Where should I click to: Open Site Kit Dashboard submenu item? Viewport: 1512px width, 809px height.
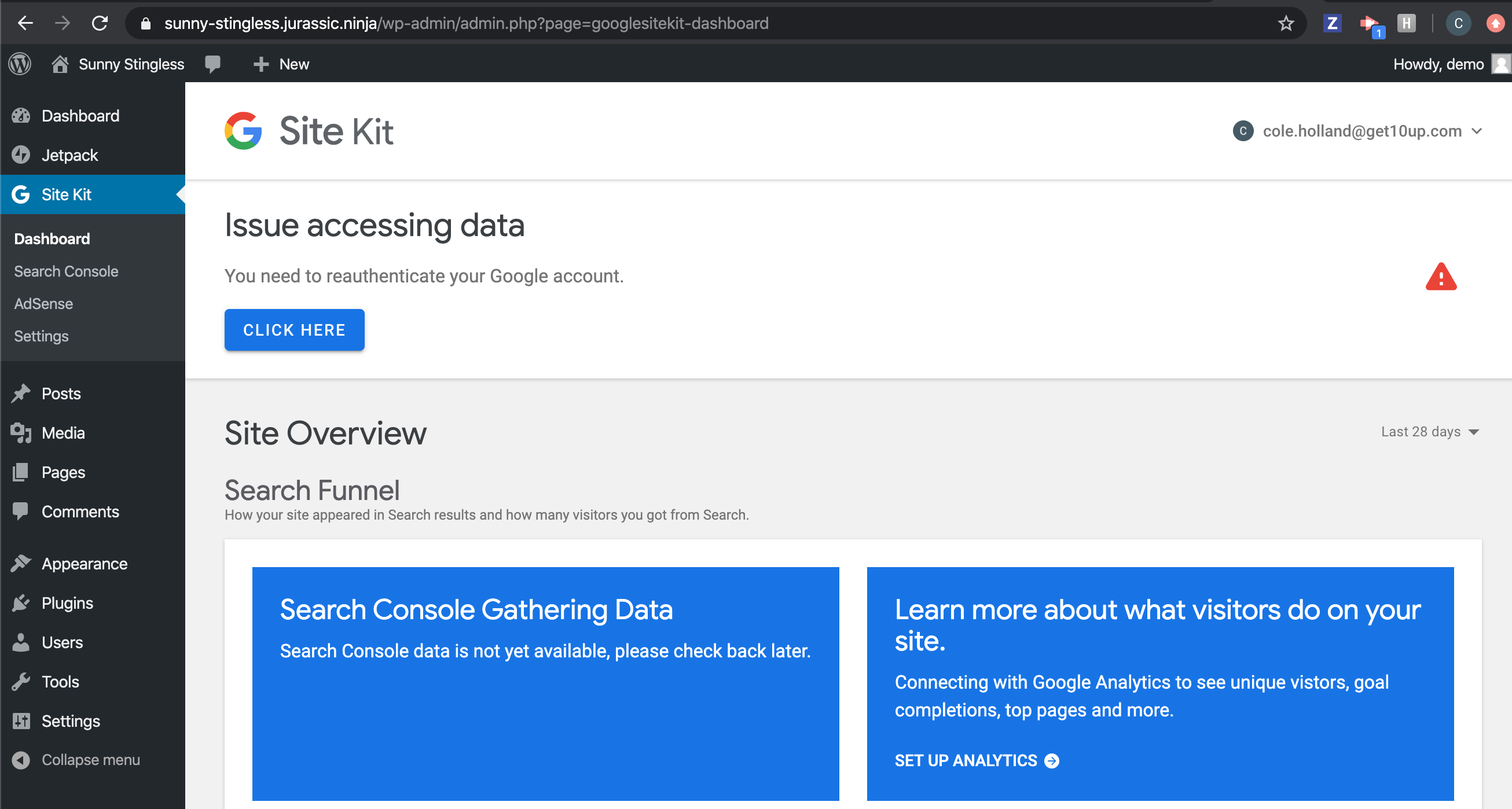coord(52,239)
